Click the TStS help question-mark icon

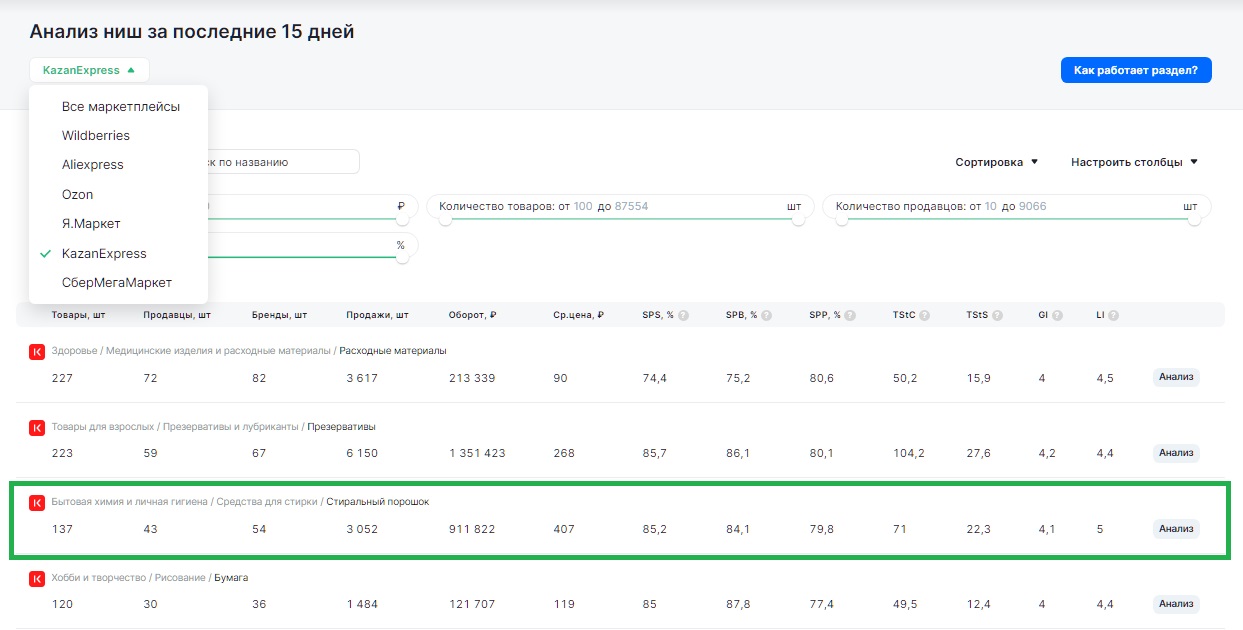click(x=997, y=315)
